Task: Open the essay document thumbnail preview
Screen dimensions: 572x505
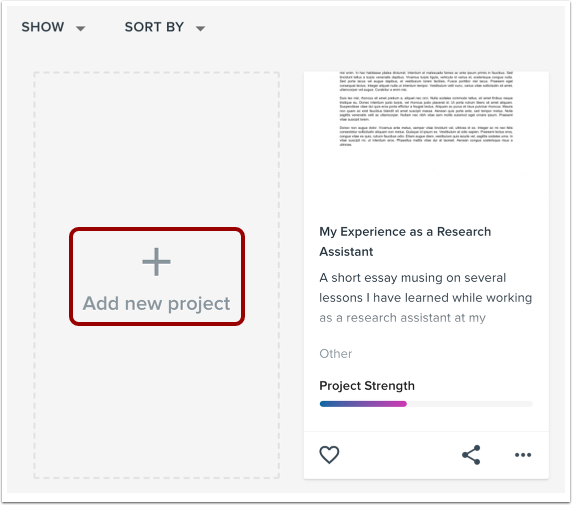Action: point(426,140)
